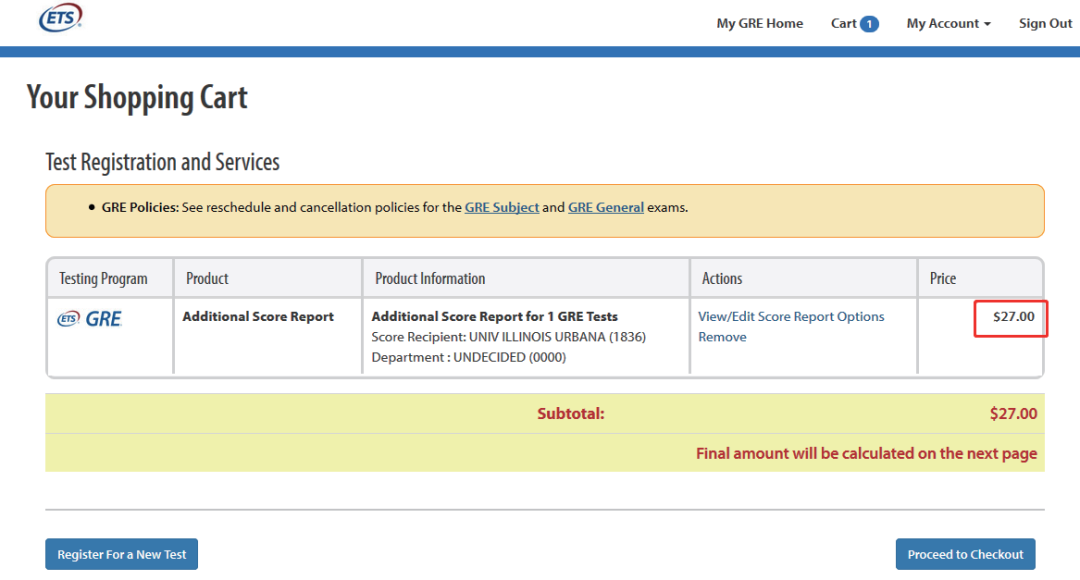The height and width of the screenshot is (580, 1080).
Task: Click the cart item count badge
Action: coord(870,24)
